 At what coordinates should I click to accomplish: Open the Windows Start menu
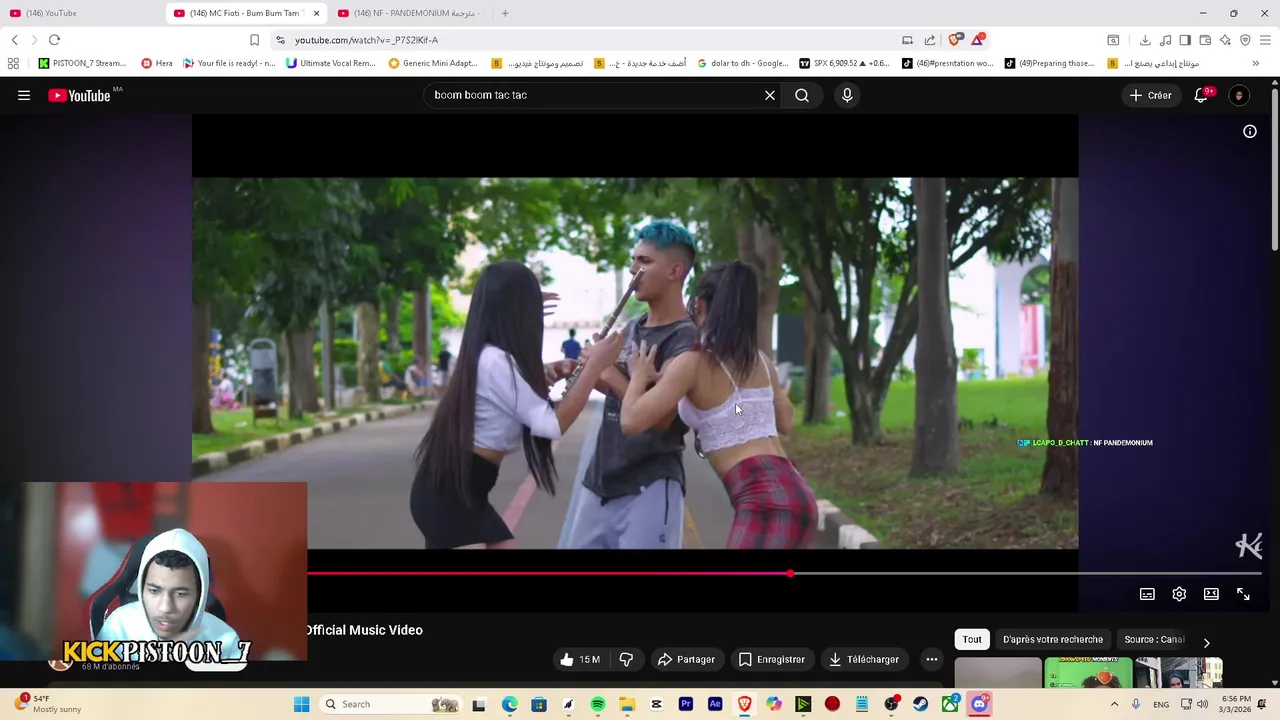[x=301, y=704]
